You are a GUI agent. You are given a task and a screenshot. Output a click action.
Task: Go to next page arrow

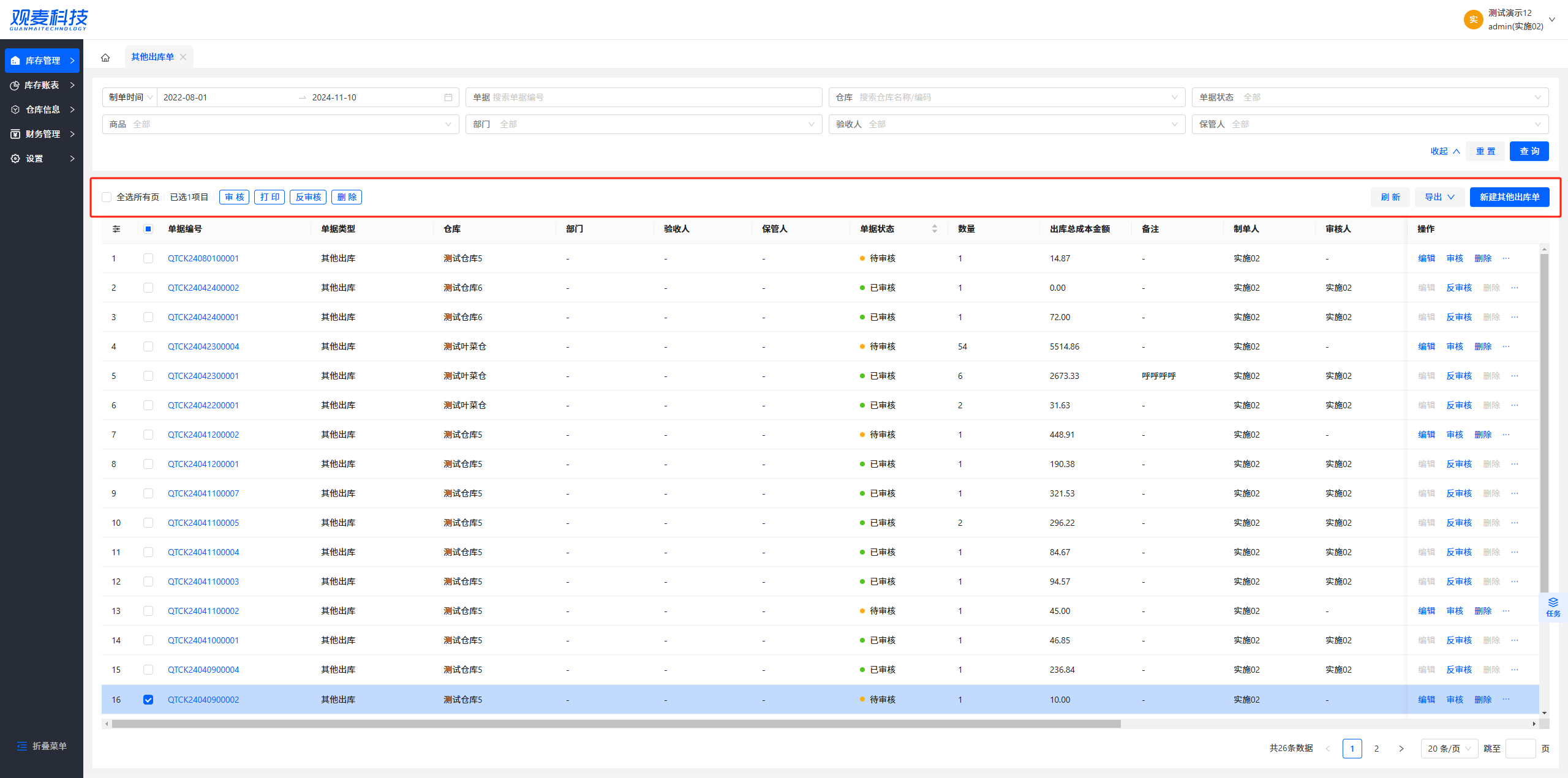[1401, 749]
